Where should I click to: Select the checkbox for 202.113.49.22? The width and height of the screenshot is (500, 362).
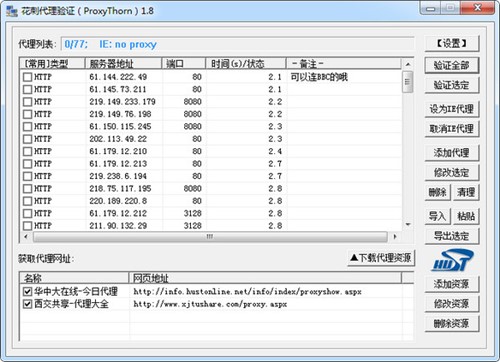pyautogui.click(x=27, y=139)
